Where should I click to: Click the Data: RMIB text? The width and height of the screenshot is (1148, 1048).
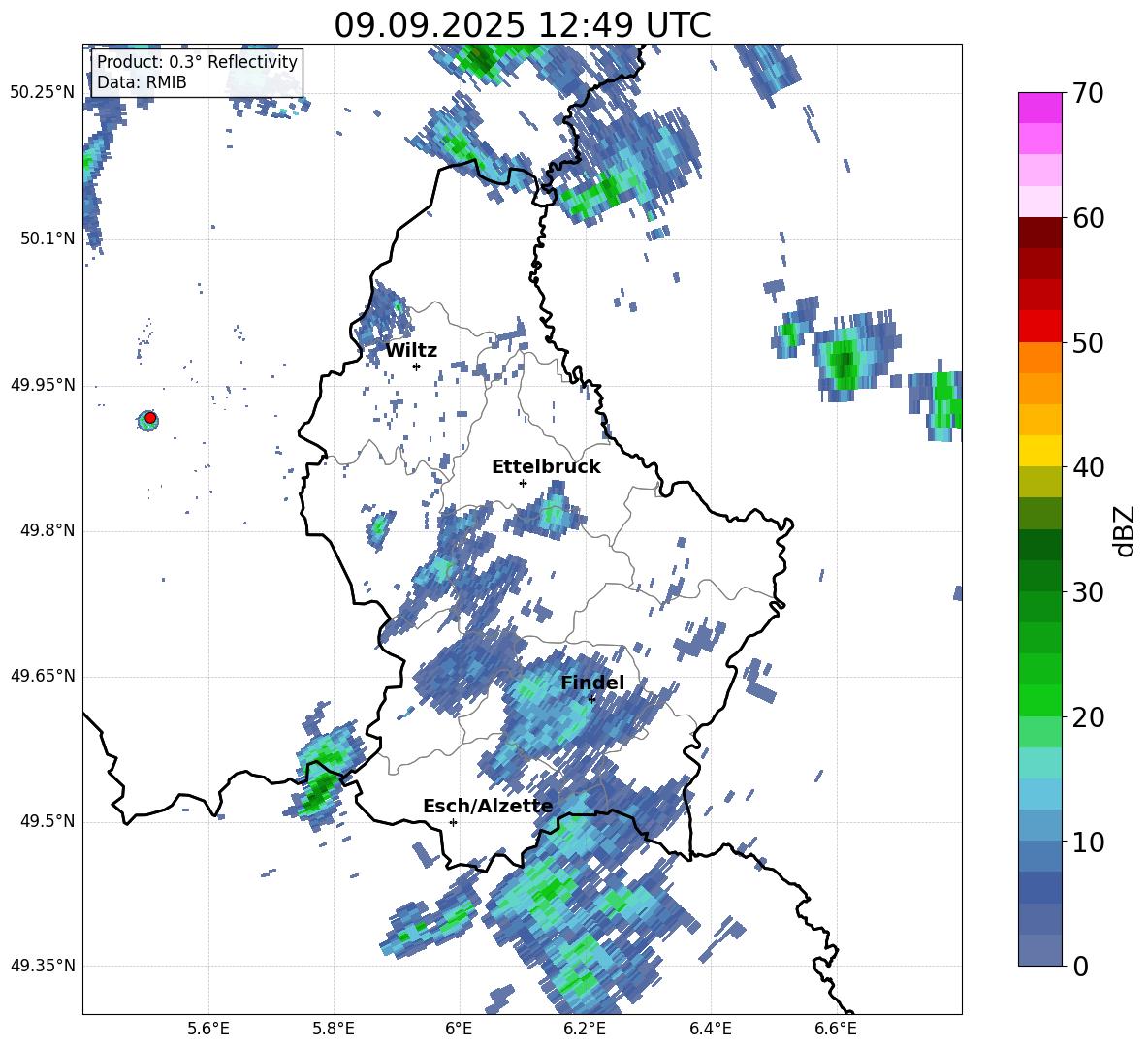(142, 82)
